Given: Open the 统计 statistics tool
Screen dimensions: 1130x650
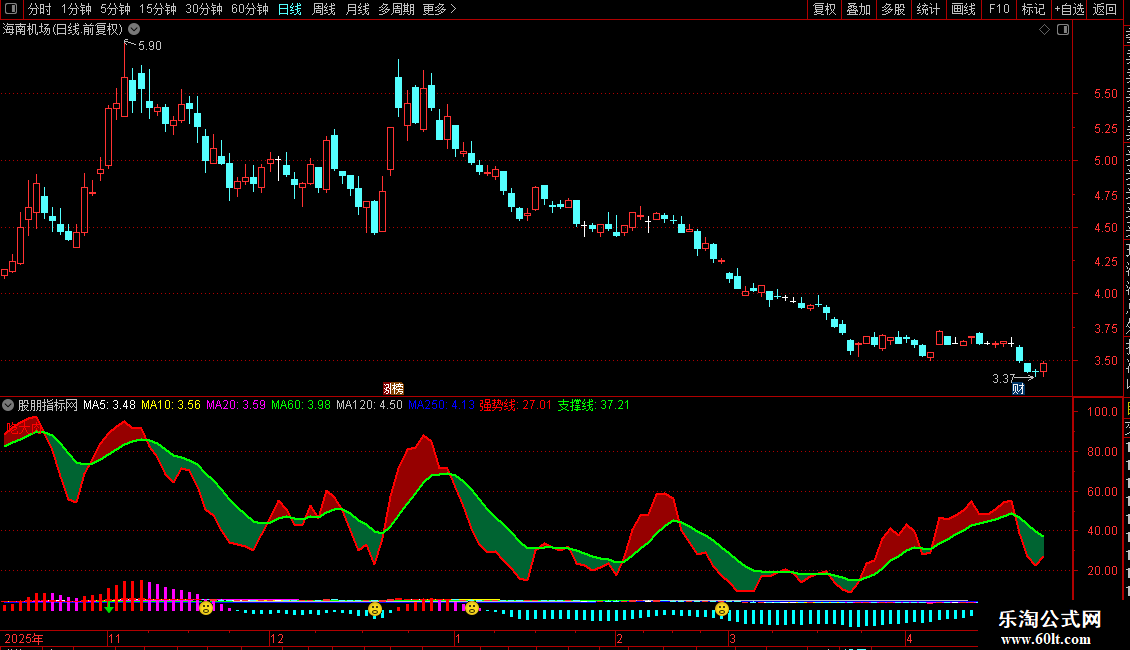Looking at the screenshot, I should pos(927,9).
